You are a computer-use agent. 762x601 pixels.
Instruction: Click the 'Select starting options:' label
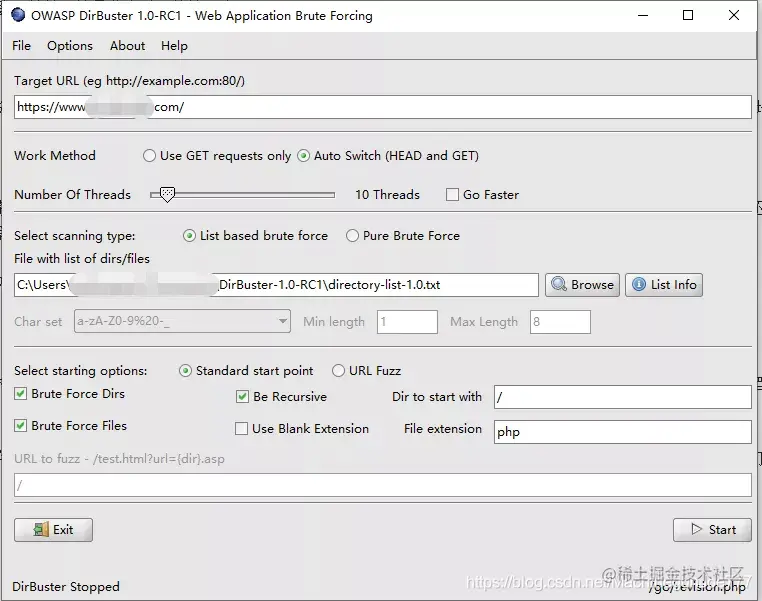(81, 371)
